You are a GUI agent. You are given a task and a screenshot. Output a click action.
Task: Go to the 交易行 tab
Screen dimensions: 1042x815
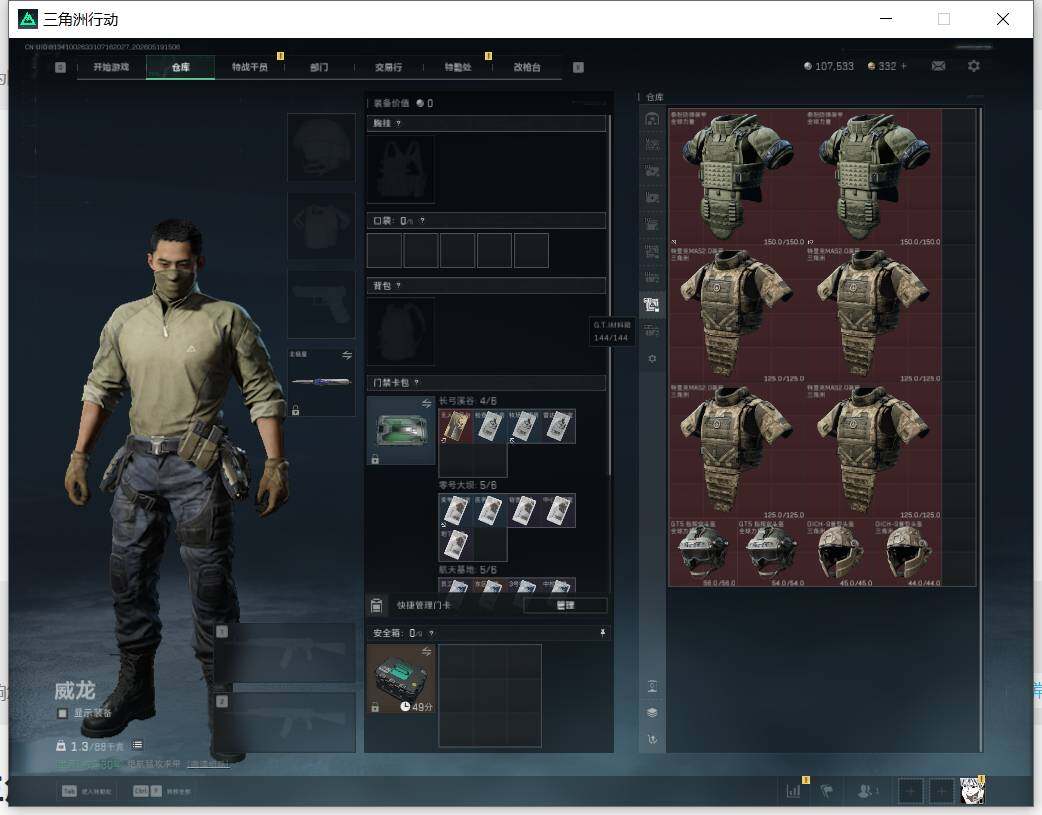point(388,67)
